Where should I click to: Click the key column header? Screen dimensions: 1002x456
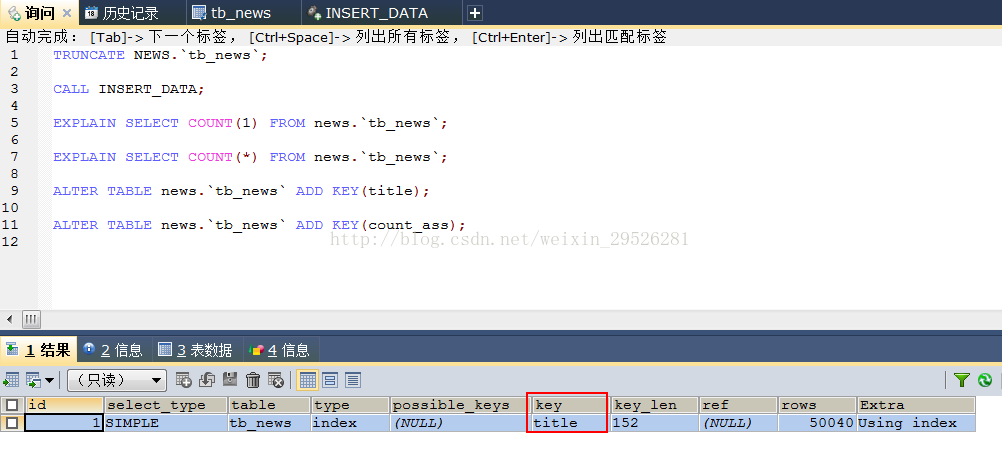[x=570, y=405]
